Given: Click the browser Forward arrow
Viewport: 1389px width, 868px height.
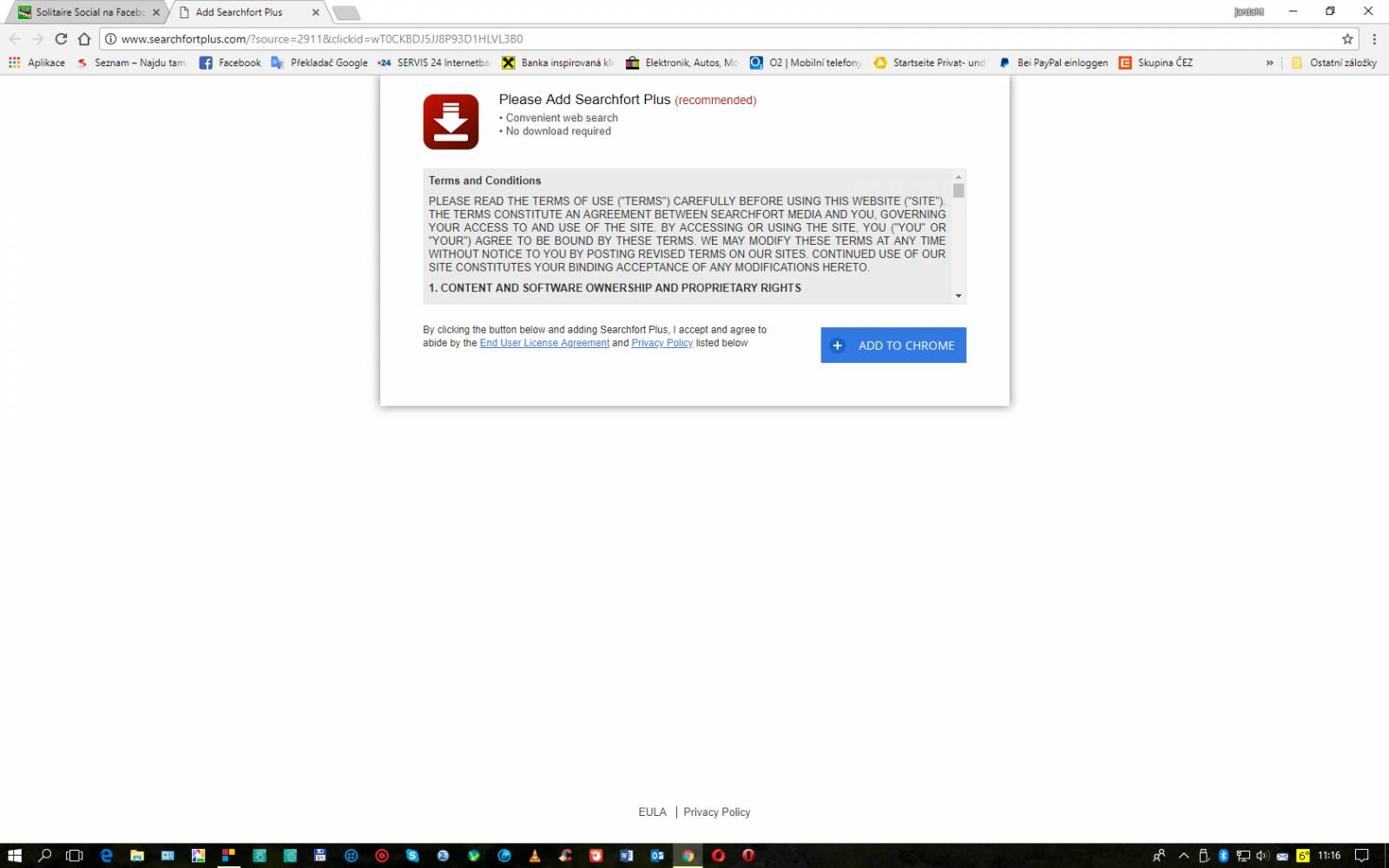Looking at the screenshot, I should pos(37,38).
